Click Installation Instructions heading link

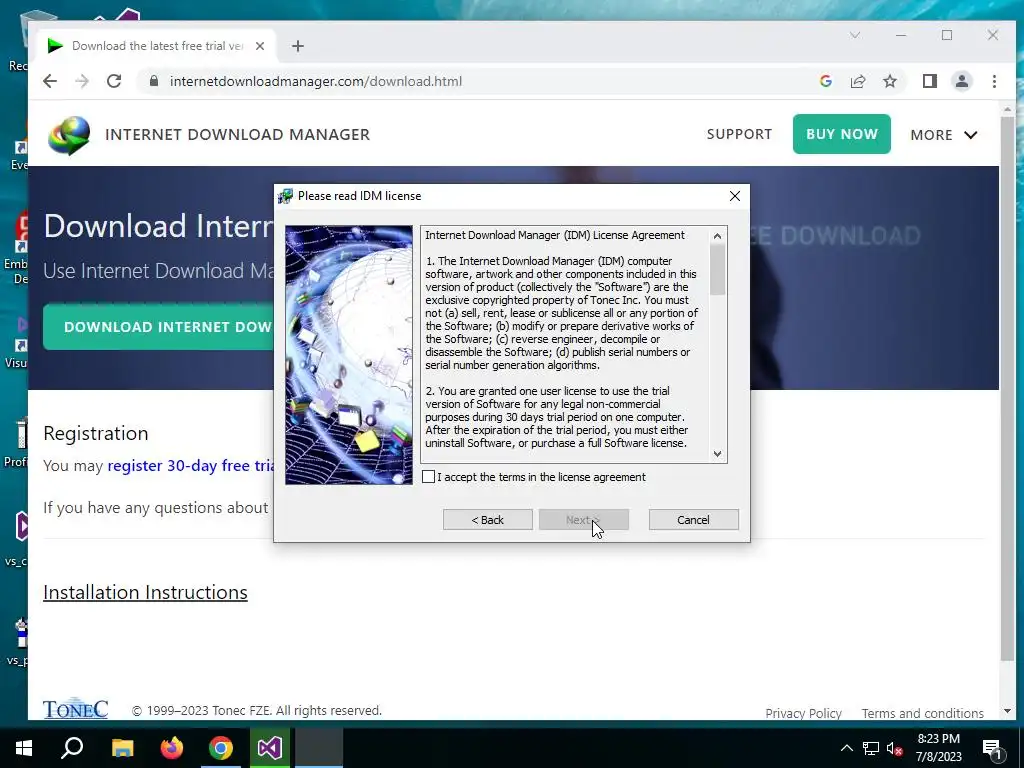[145, 592]
